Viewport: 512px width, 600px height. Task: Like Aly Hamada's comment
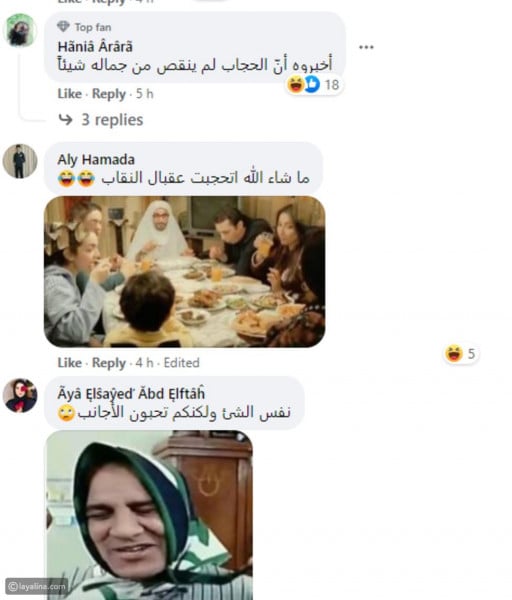(70, 363)
